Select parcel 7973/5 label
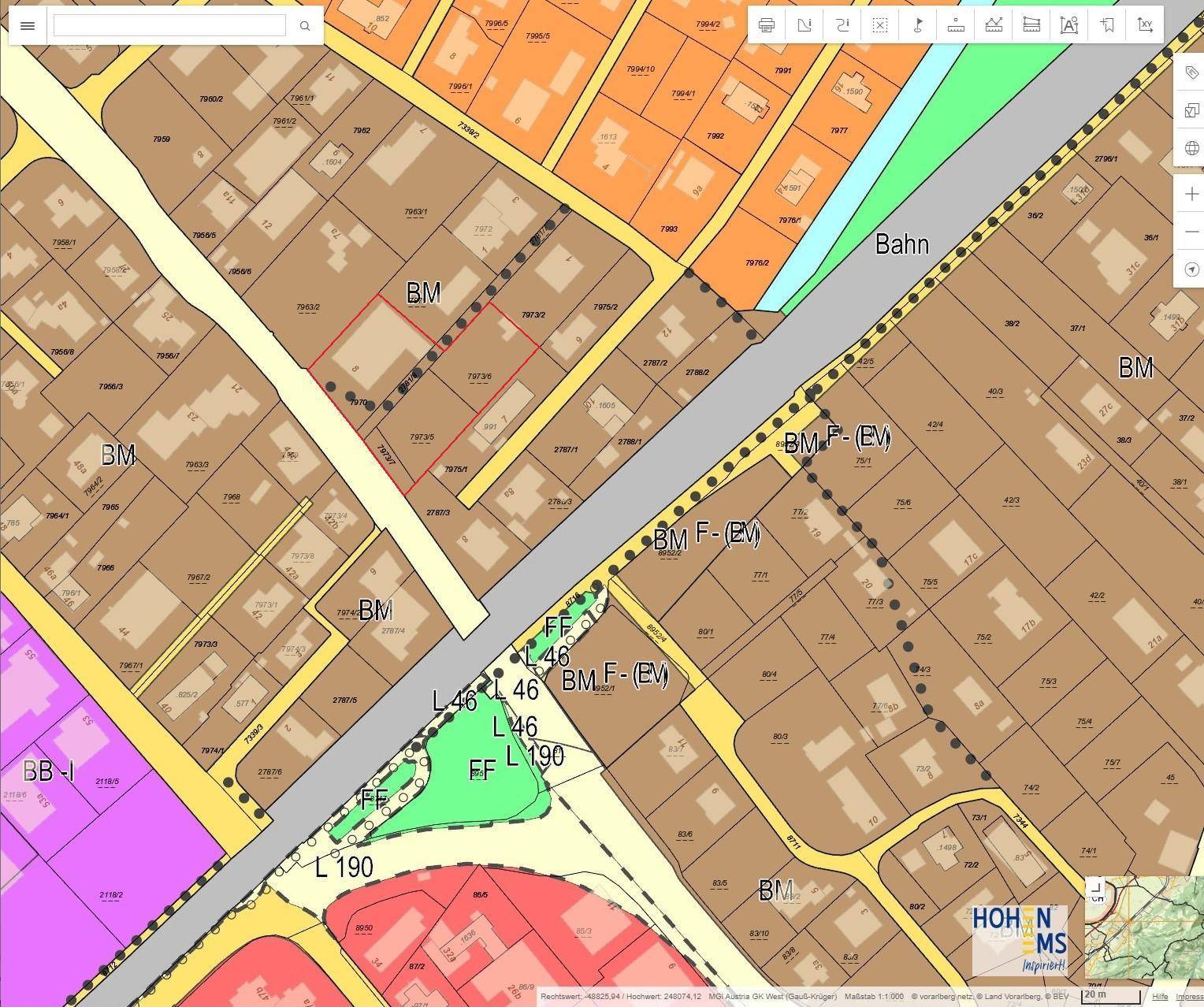Screen dimensions: 1204x1007 coord(422,437)
